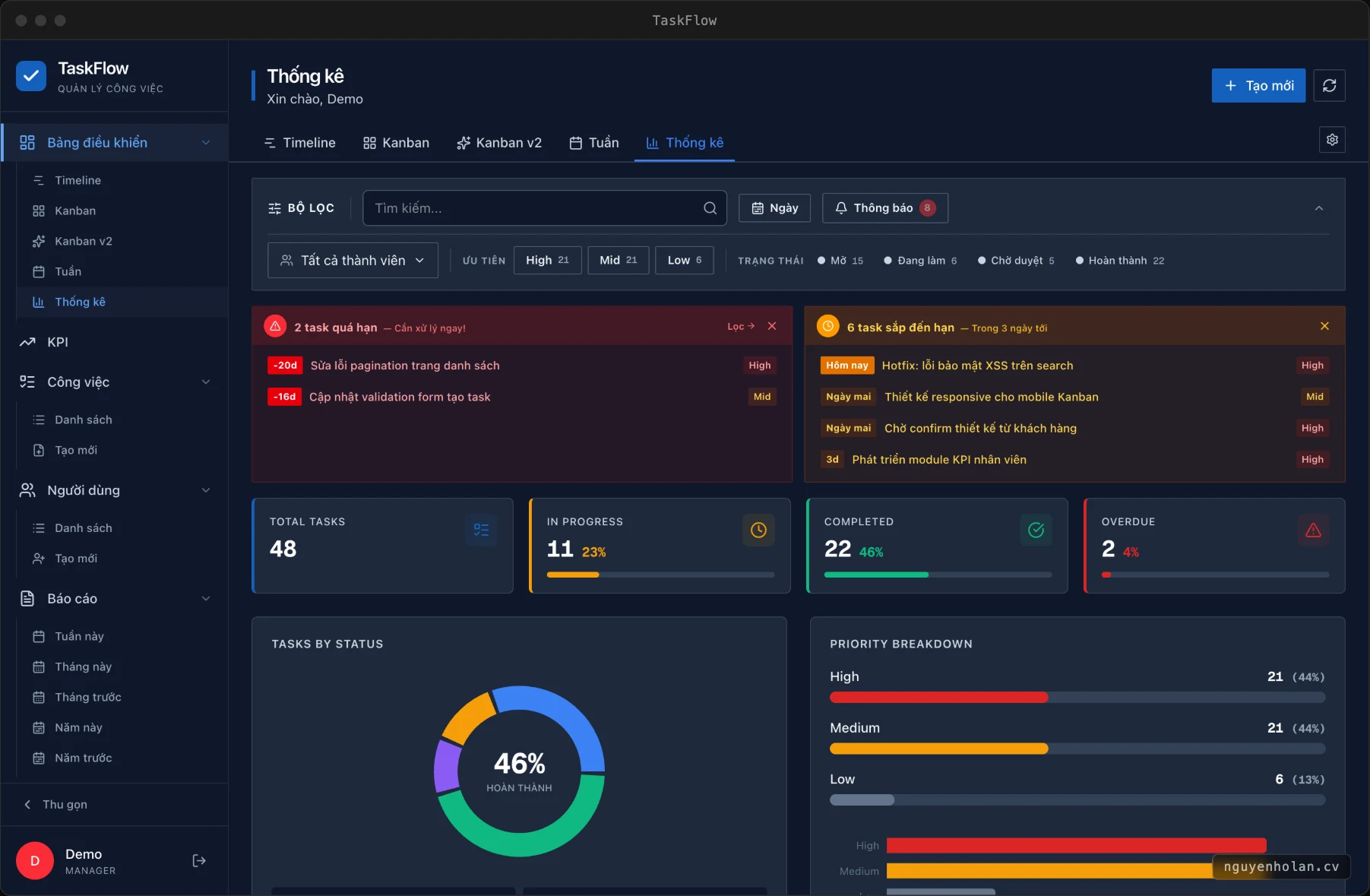This screenshot has width=1370, height=896.
Task: Toggle the Low priority filter
Action: tap(685, 260)
